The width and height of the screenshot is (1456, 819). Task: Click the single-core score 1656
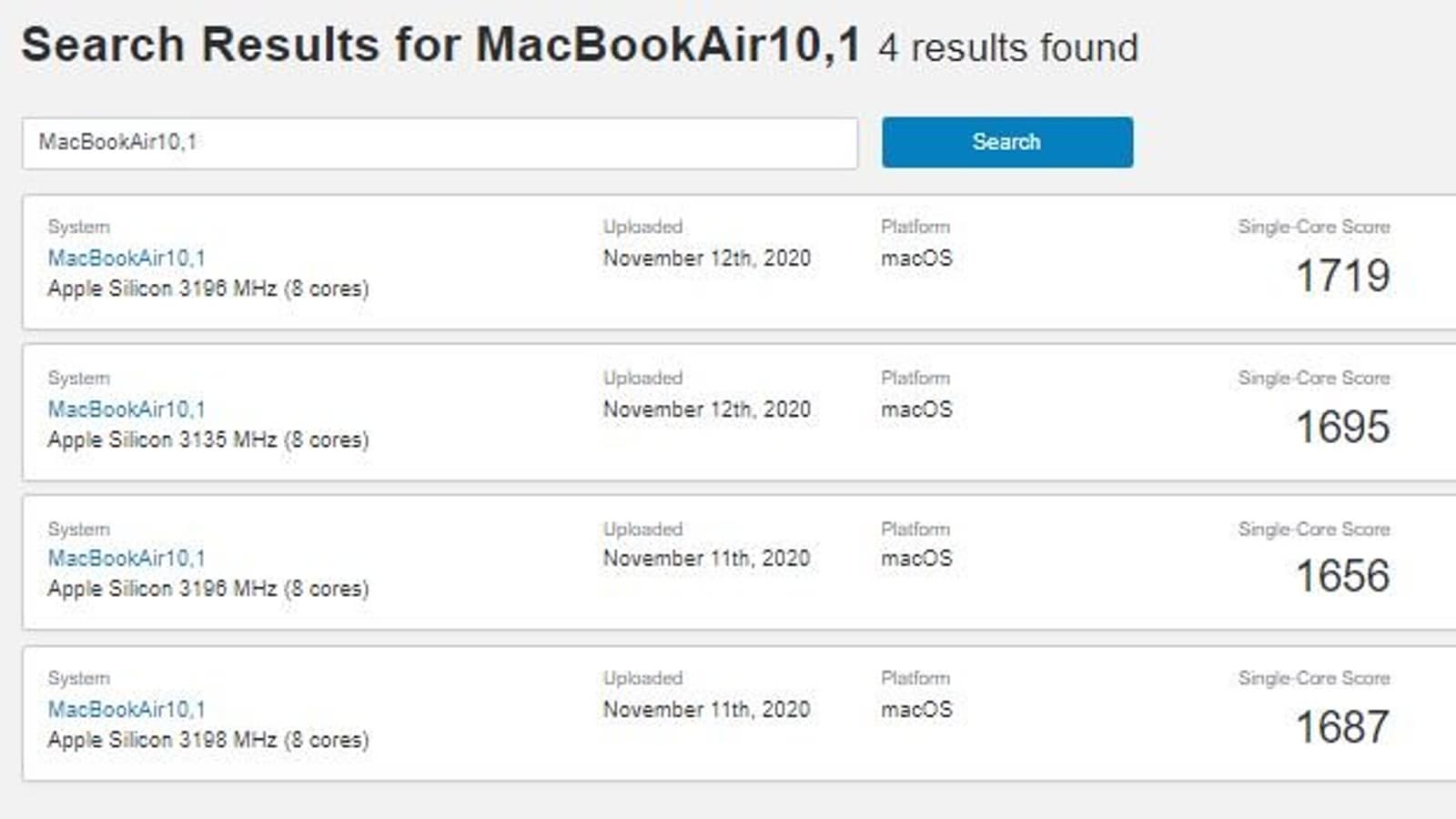pyautogui.click(x=1342, y=576)
